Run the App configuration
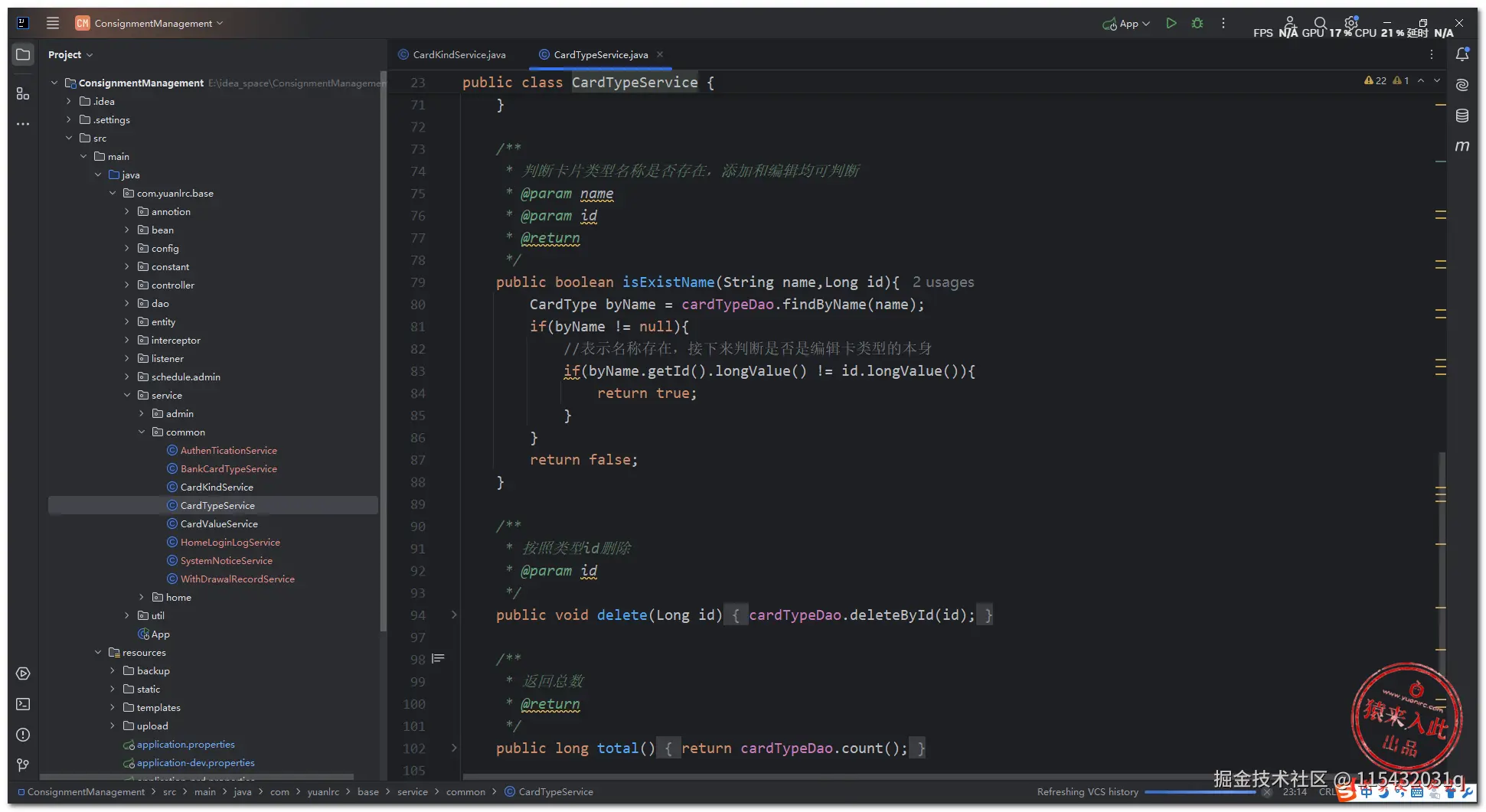This screenshot has height=812, width=1486. 1171,23
